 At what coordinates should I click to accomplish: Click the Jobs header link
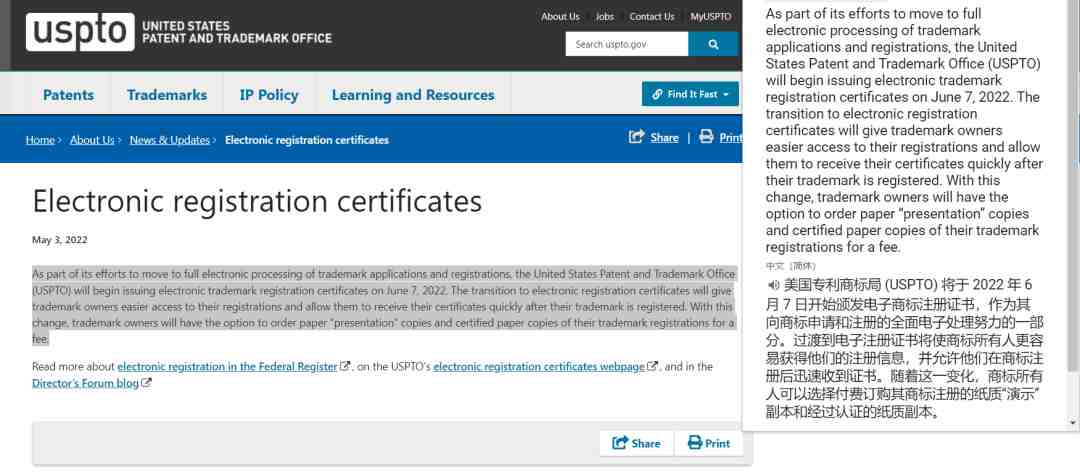[604, 17]
